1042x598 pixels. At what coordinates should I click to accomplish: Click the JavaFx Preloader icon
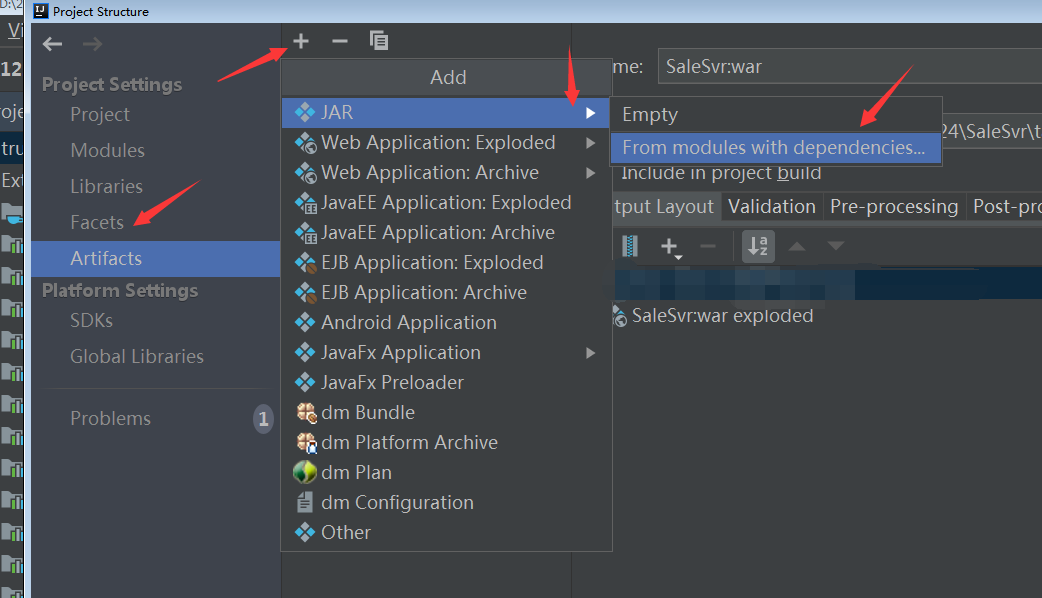(305, 382)
